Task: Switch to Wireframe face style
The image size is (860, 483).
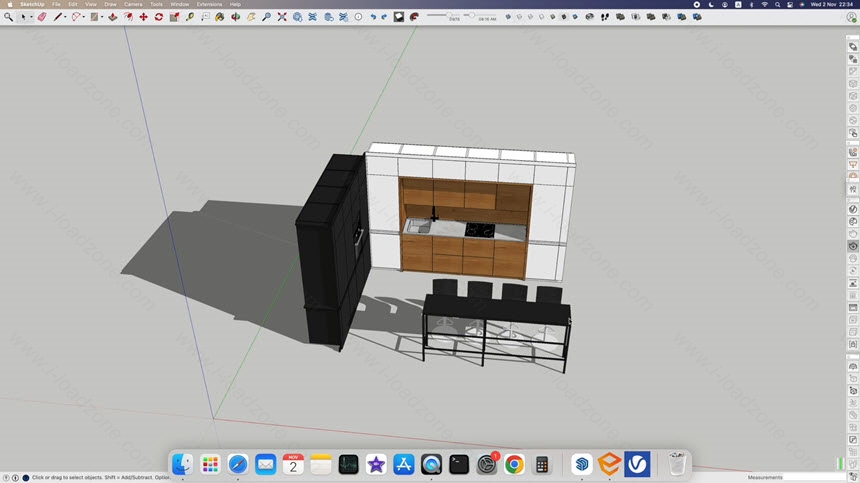Action: click(x=530, y=17)
